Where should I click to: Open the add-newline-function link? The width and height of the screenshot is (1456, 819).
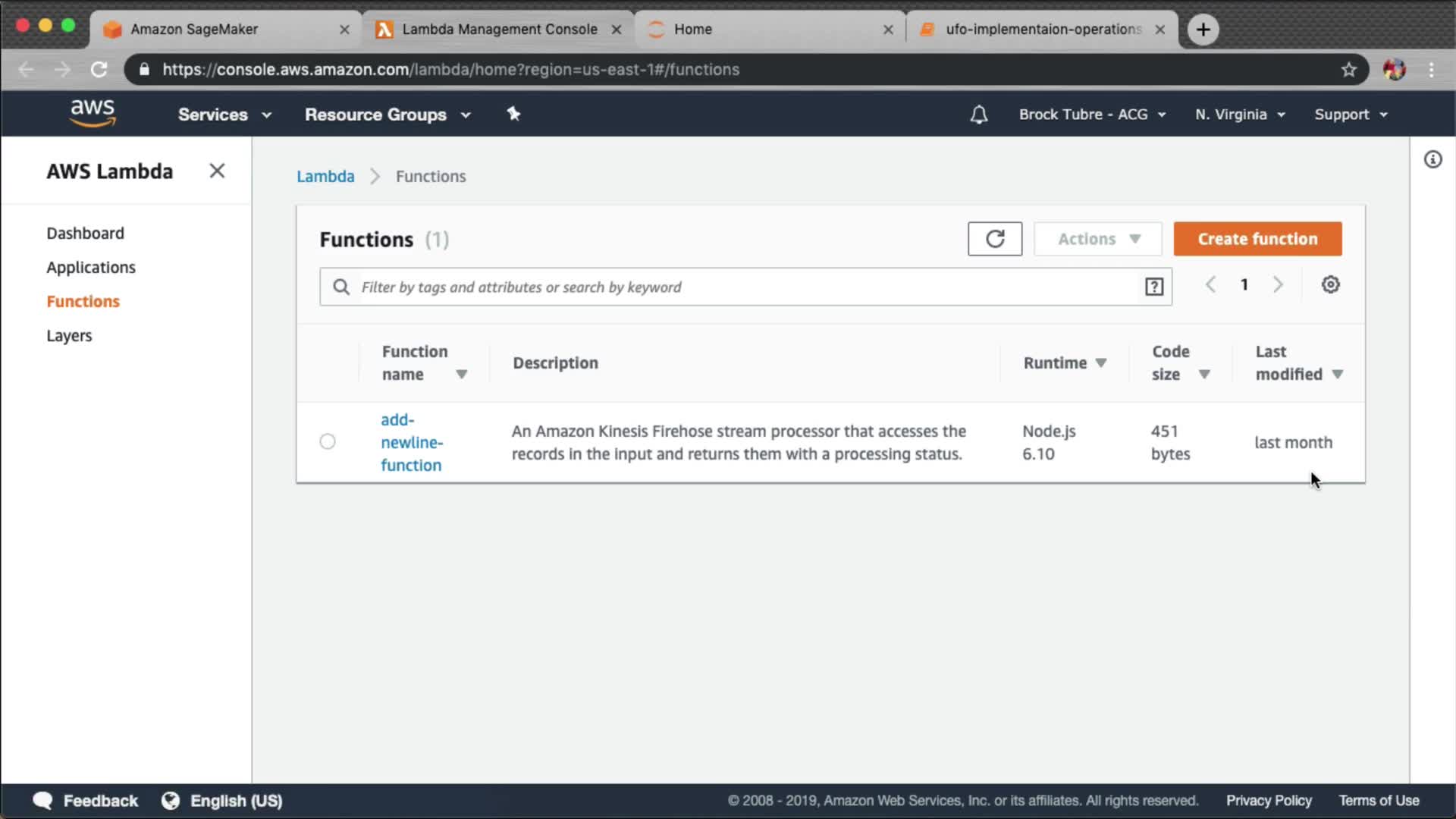coord(411,442)
